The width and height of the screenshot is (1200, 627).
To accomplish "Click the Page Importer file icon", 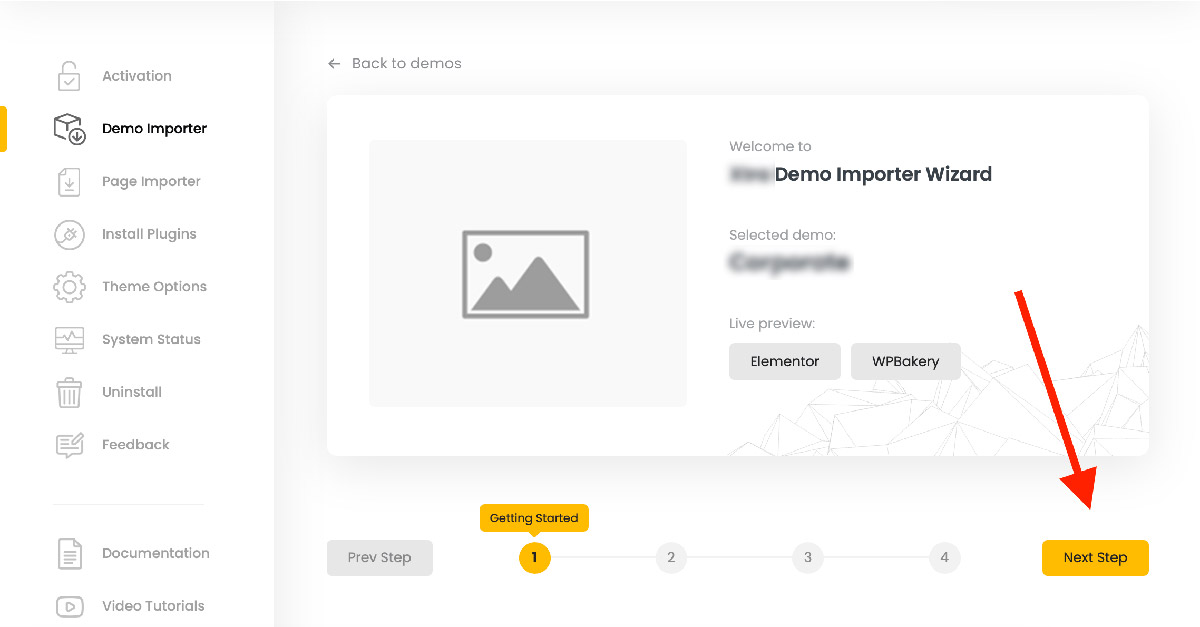I will point(69,182).
